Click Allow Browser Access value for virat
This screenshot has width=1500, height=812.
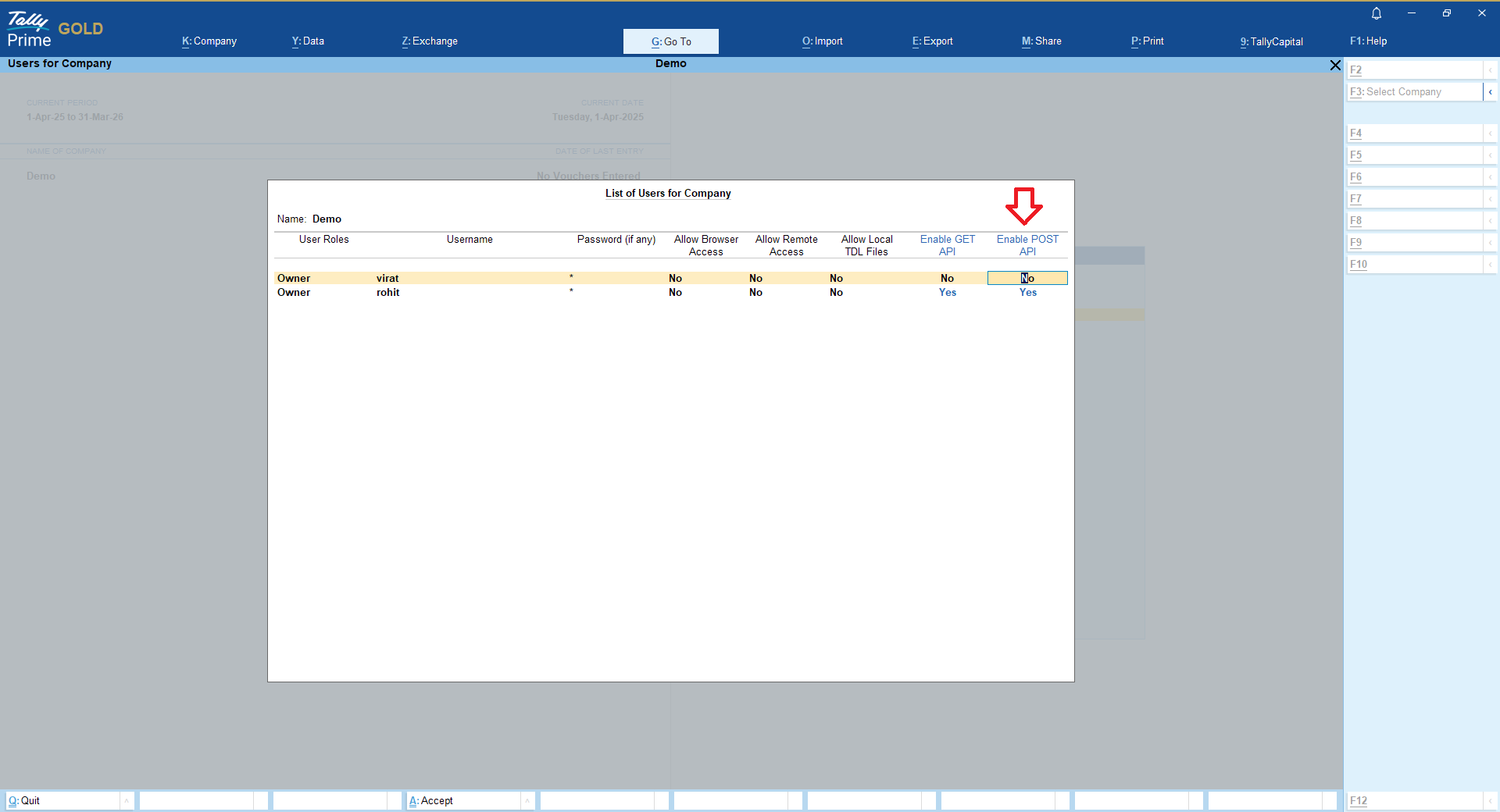[x=675, y=279]
